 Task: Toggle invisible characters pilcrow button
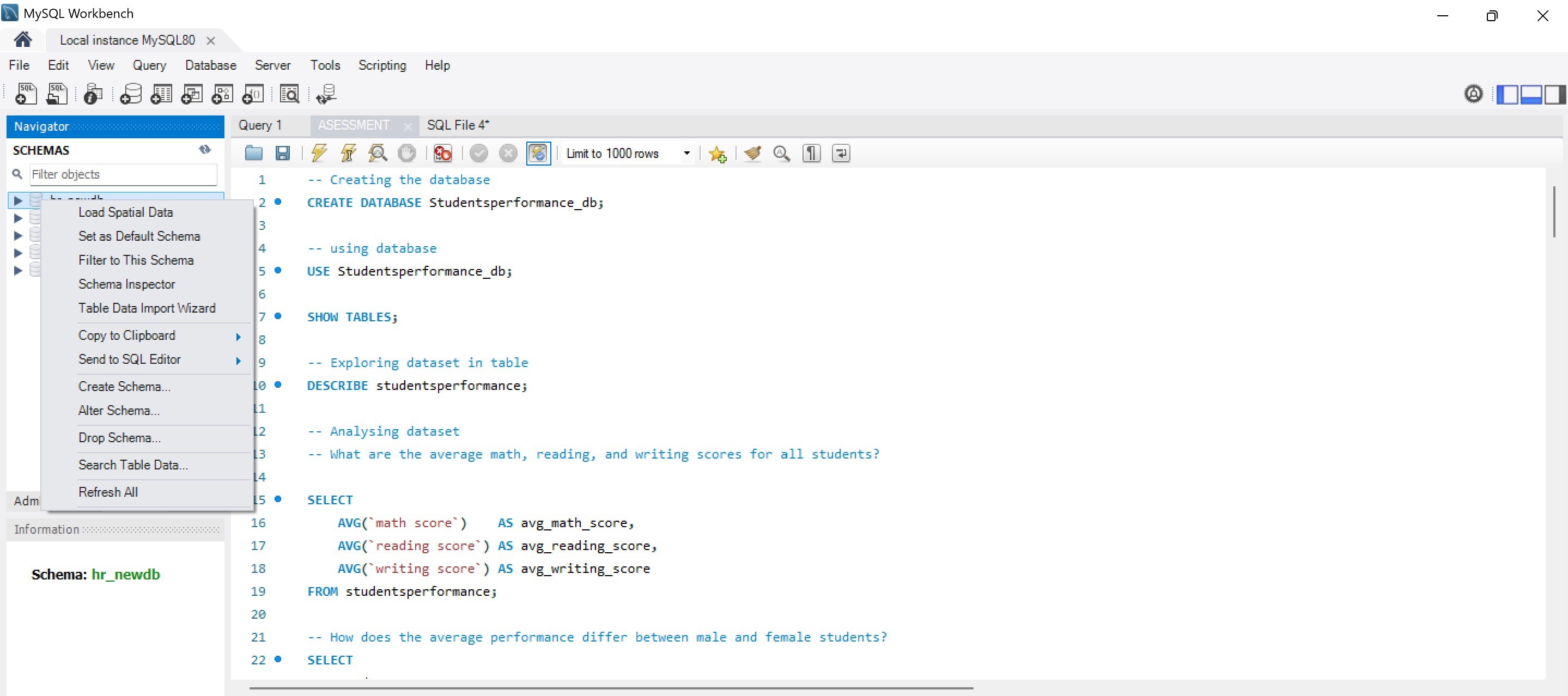811,154
